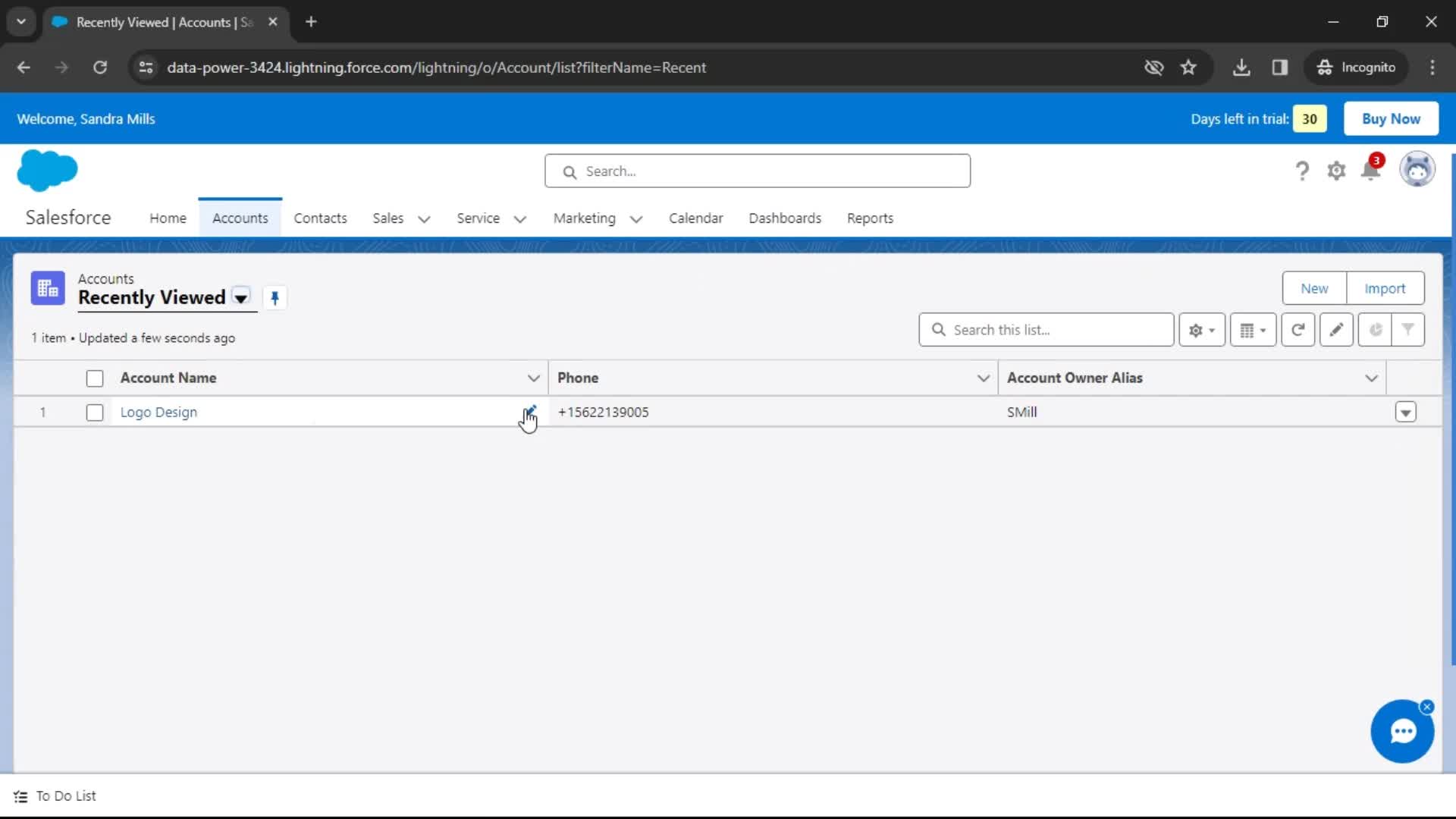
Task: Open the Notifications bell icon
Action: point(1371,170)
